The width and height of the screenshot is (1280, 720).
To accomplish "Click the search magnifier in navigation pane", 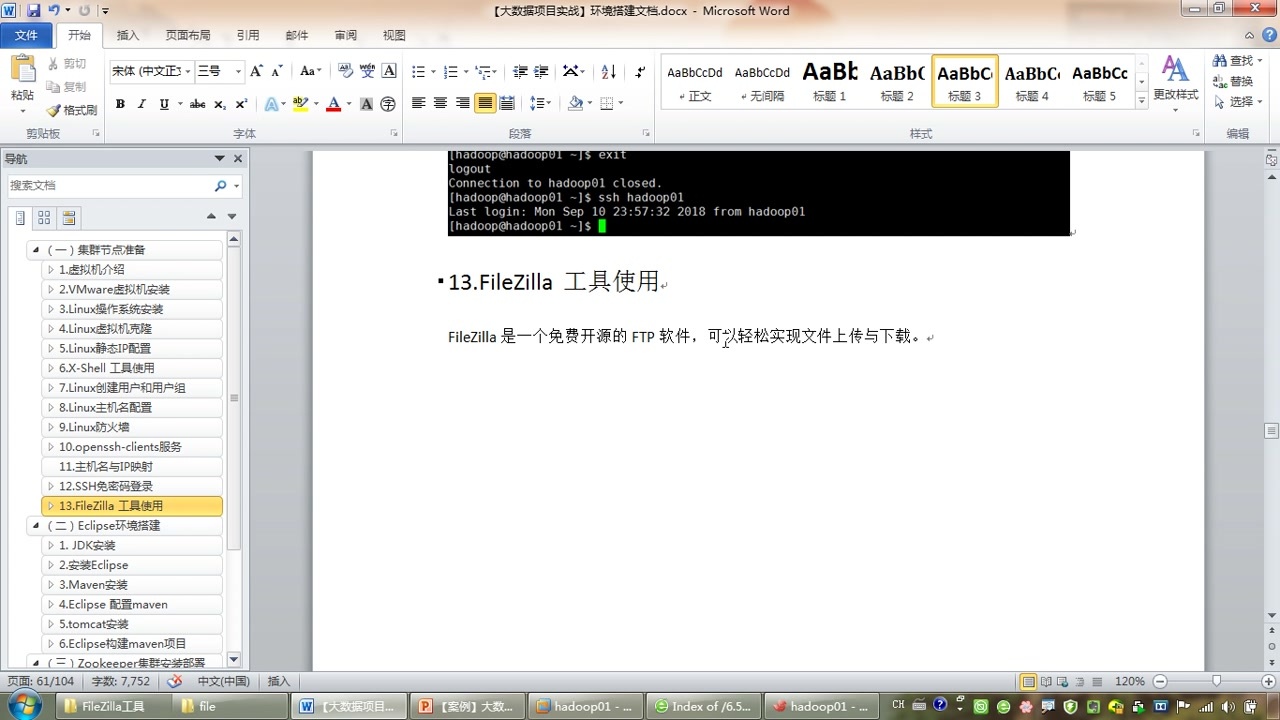I will coord(220,186).
